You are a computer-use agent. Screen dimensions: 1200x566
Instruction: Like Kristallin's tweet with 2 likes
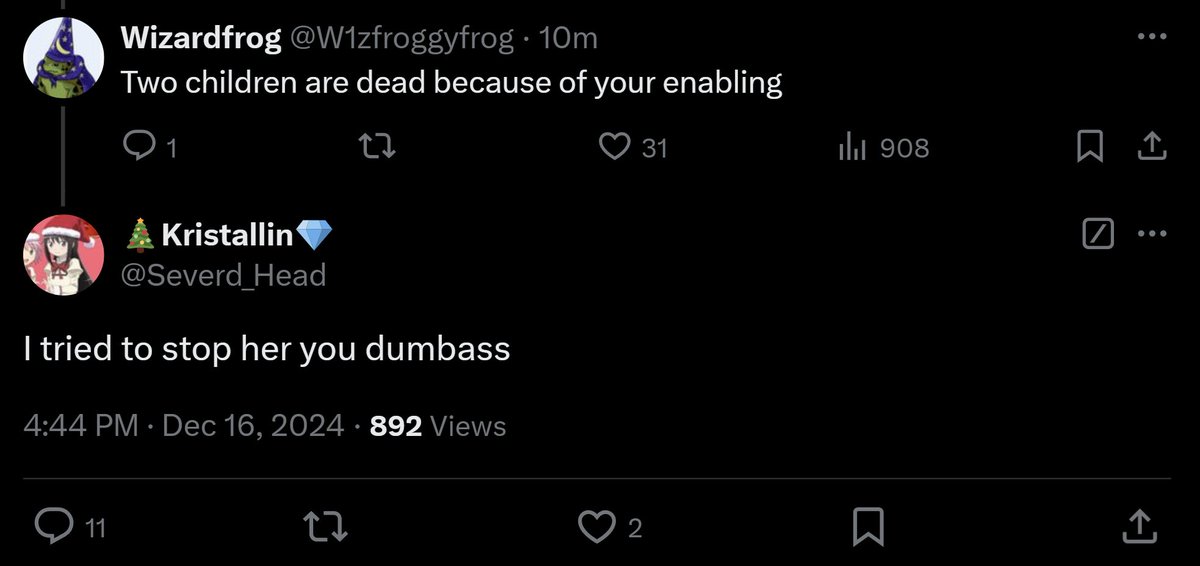point(599,526)
